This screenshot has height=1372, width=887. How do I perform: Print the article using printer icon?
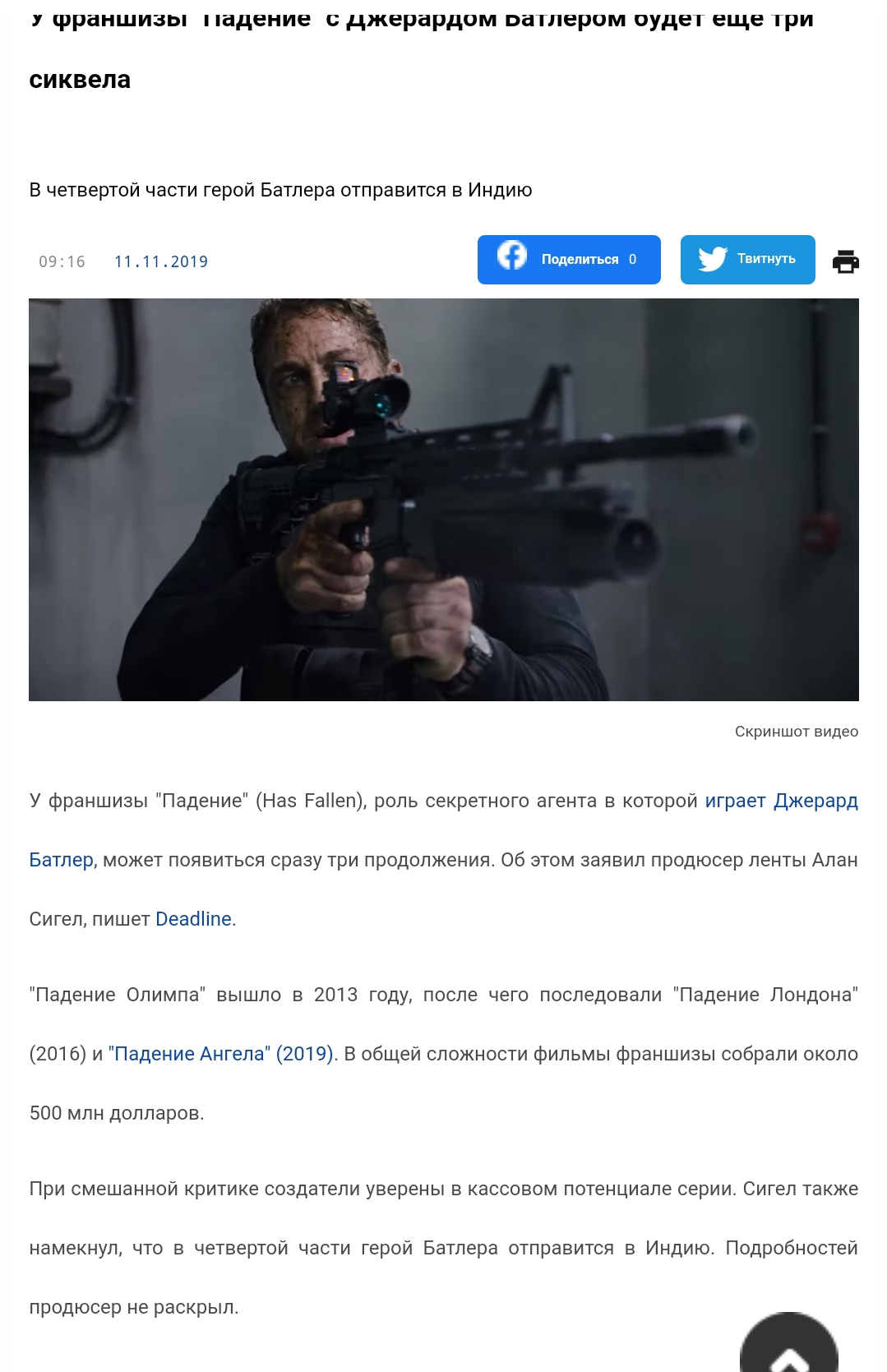tap(846, 261)
